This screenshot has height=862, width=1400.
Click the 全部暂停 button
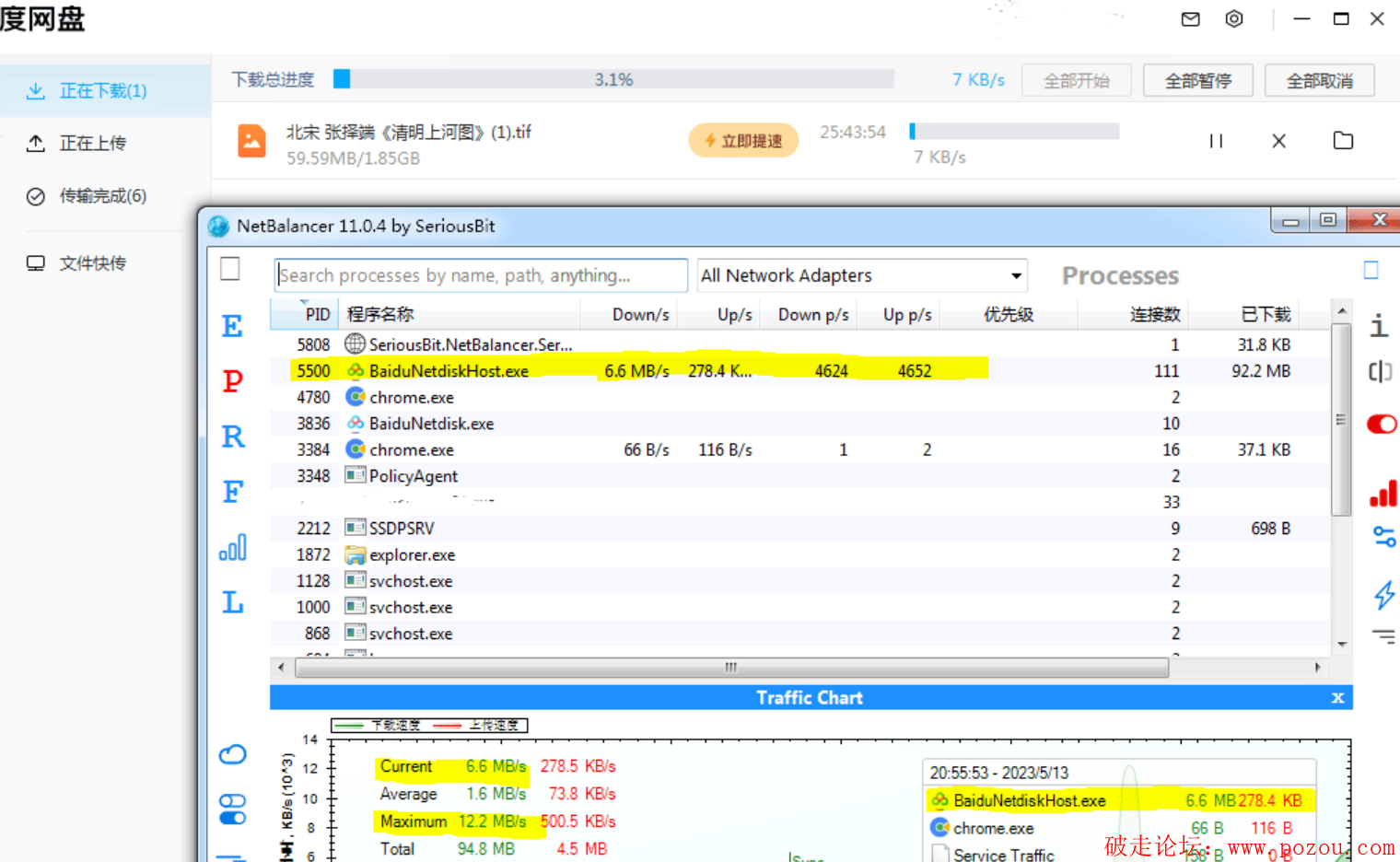pyautogui.click(x=1197, y=80)
